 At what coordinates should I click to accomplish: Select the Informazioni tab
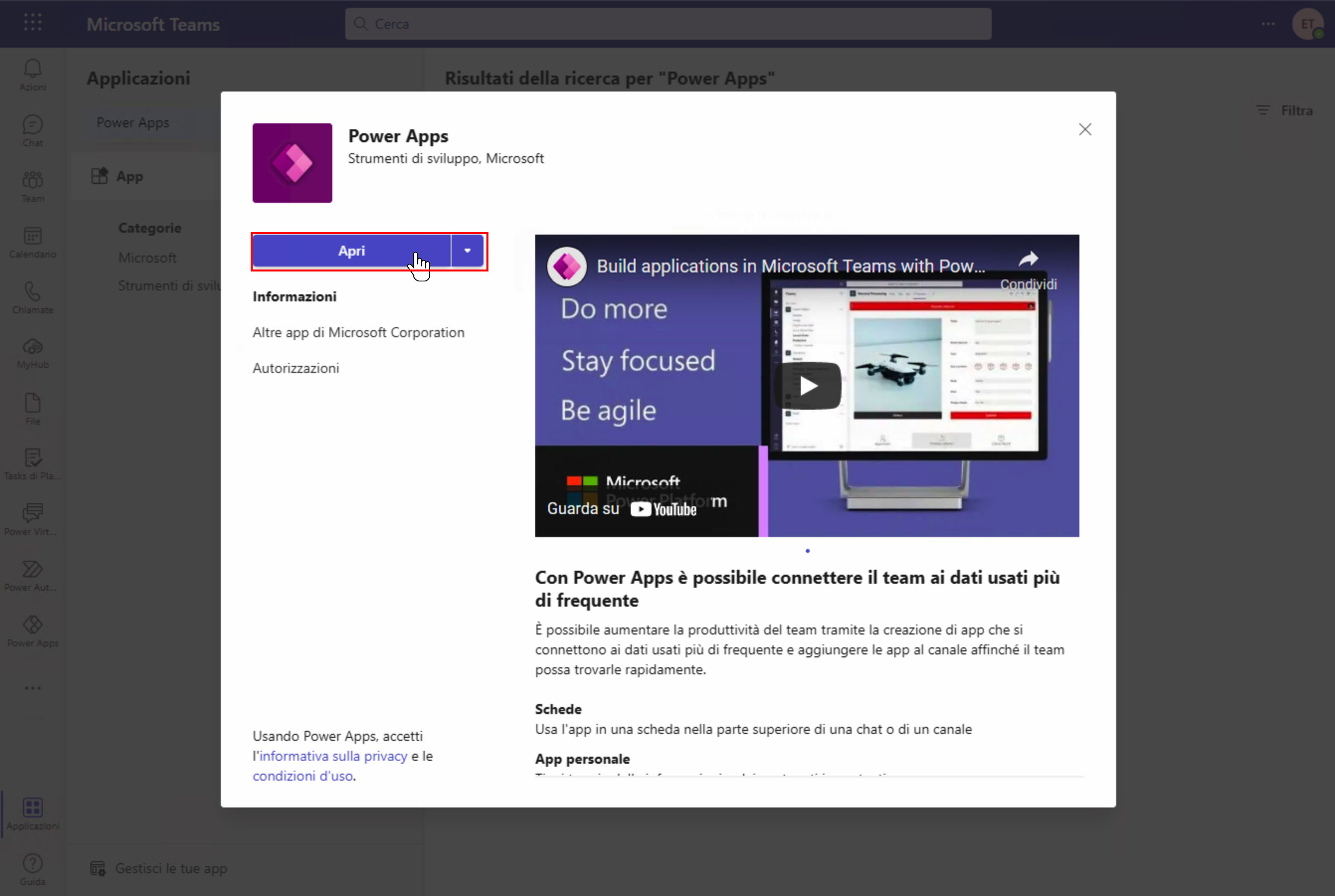294,296
